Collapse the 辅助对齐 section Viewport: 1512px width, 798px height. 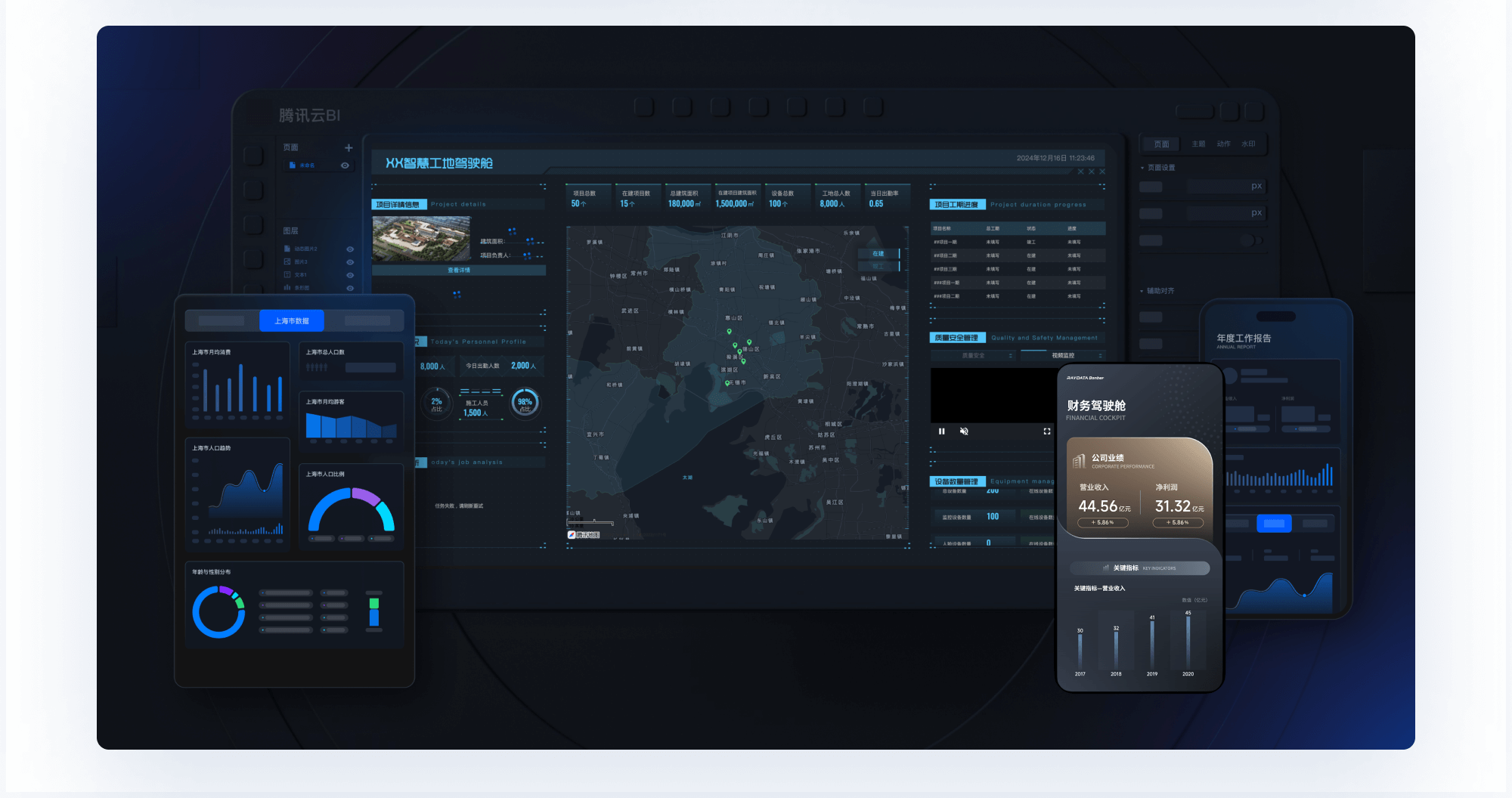(x=1142, y=291)
